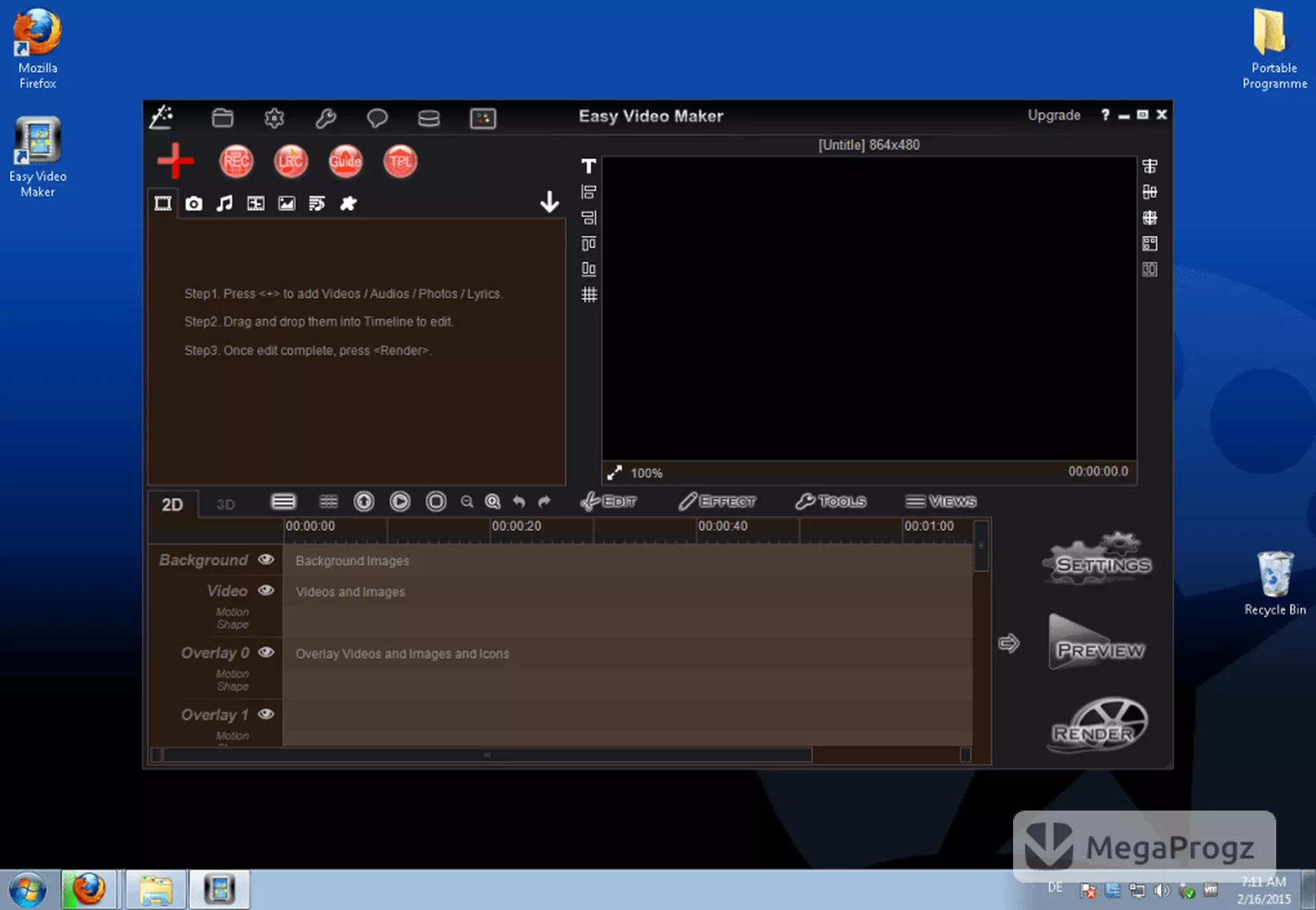1316x910 pixels.
Task: Open the TPL template button
Action: 400,162
